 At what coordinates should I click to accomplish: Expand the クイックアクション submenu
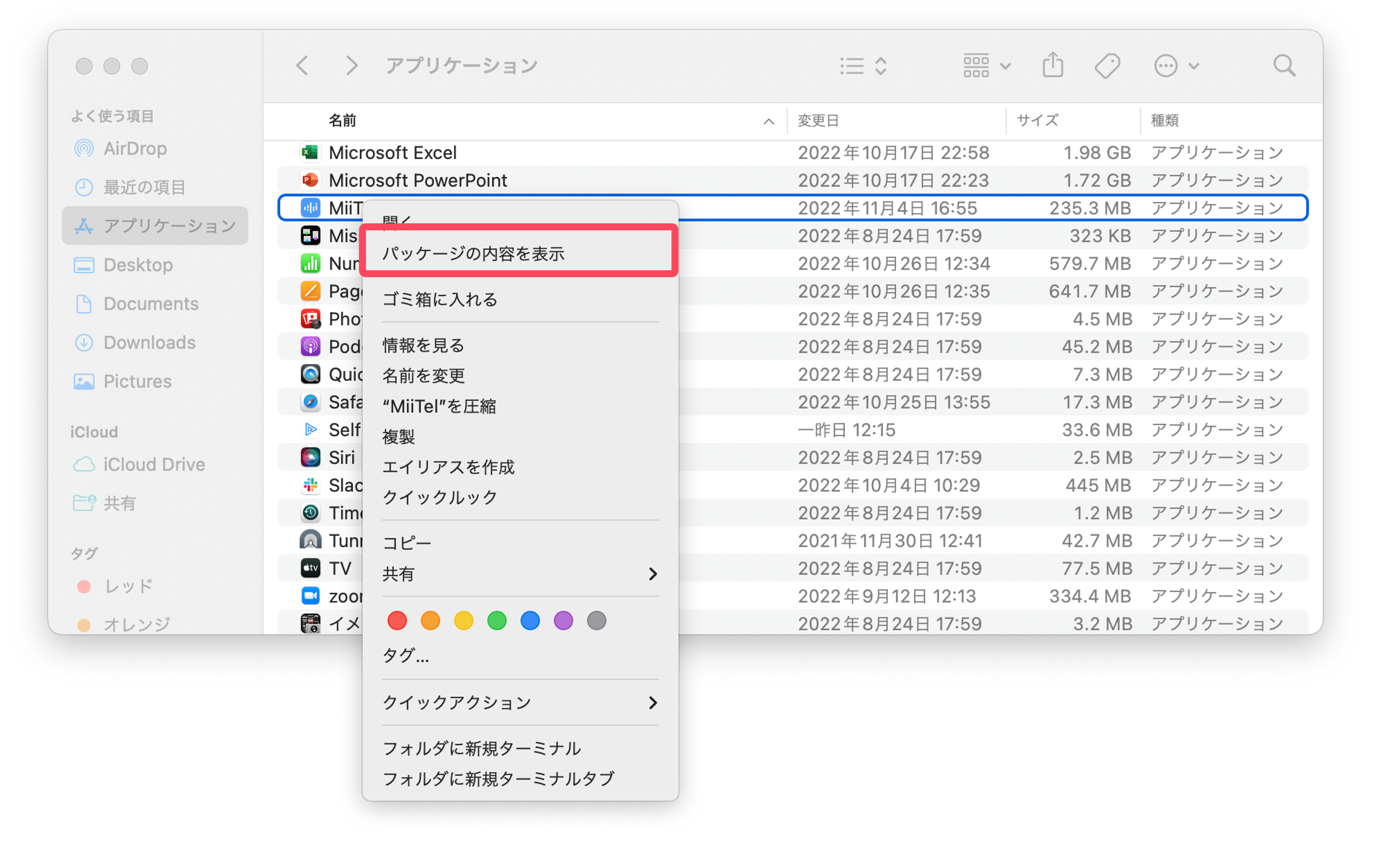point(519,702)
